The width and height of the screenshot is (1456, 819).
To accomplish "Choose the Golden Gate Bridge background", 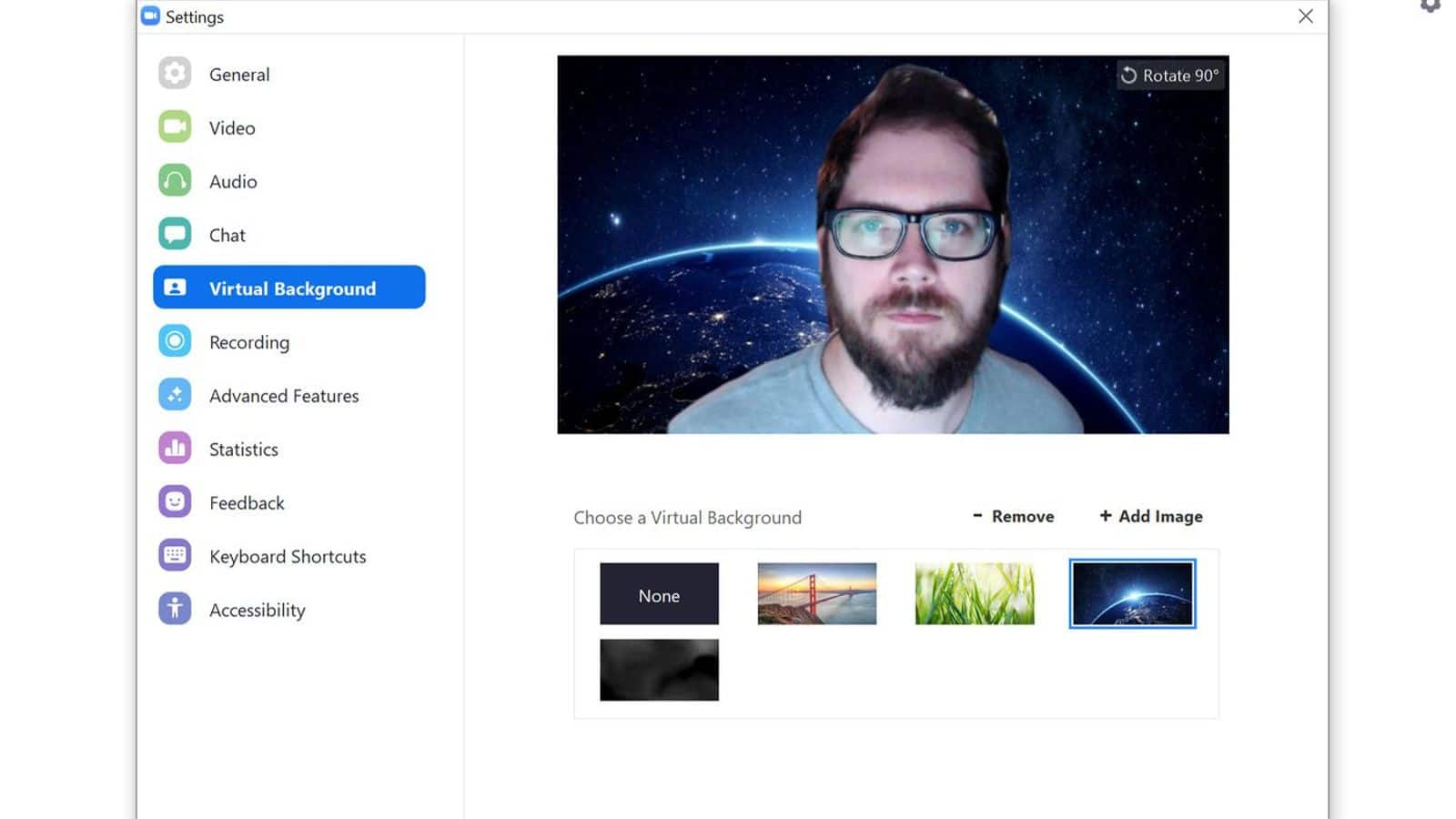I will click(816, 594).
